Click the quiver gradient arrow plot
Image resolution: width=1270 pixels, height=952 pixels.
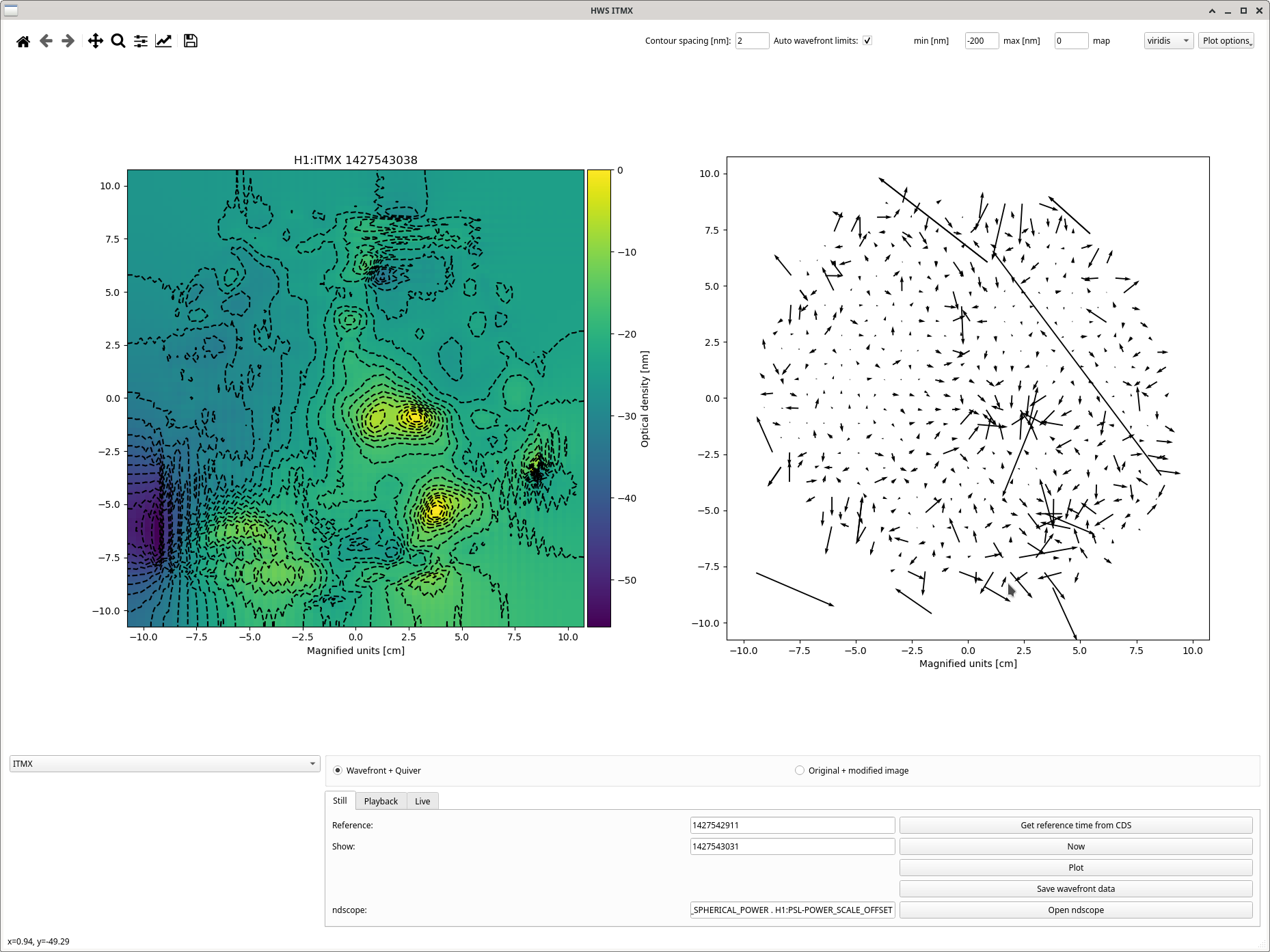[x=968, y=398]
